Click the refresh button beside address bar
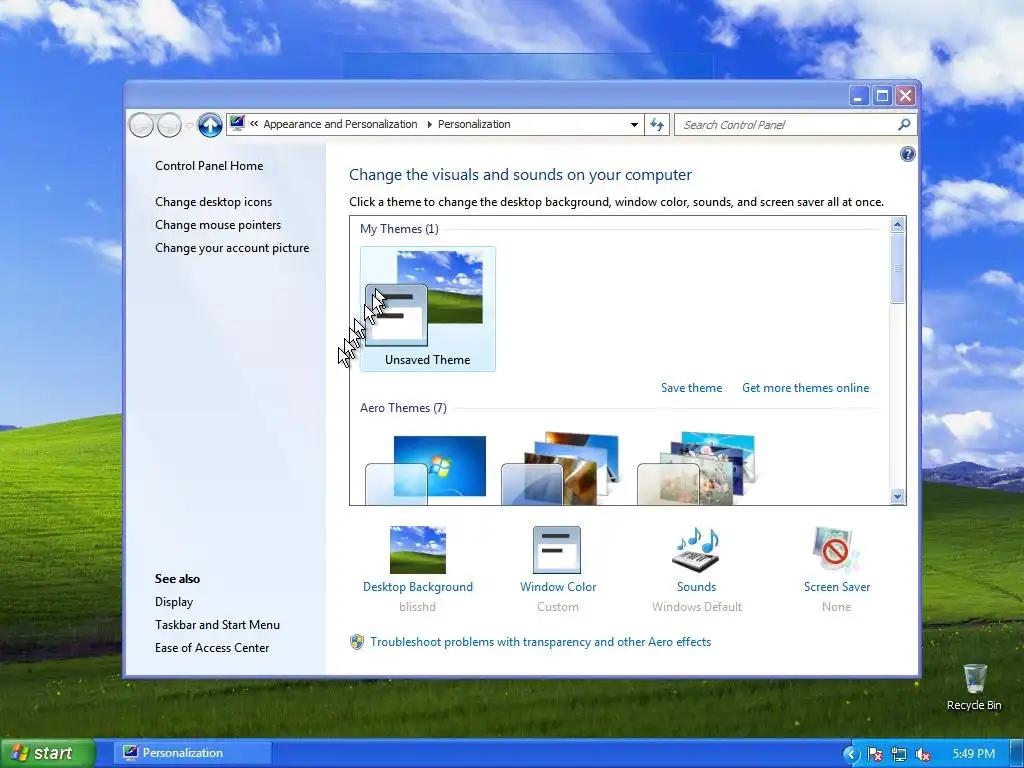This screenshot has width=1024, height=768. coord(657,125)
